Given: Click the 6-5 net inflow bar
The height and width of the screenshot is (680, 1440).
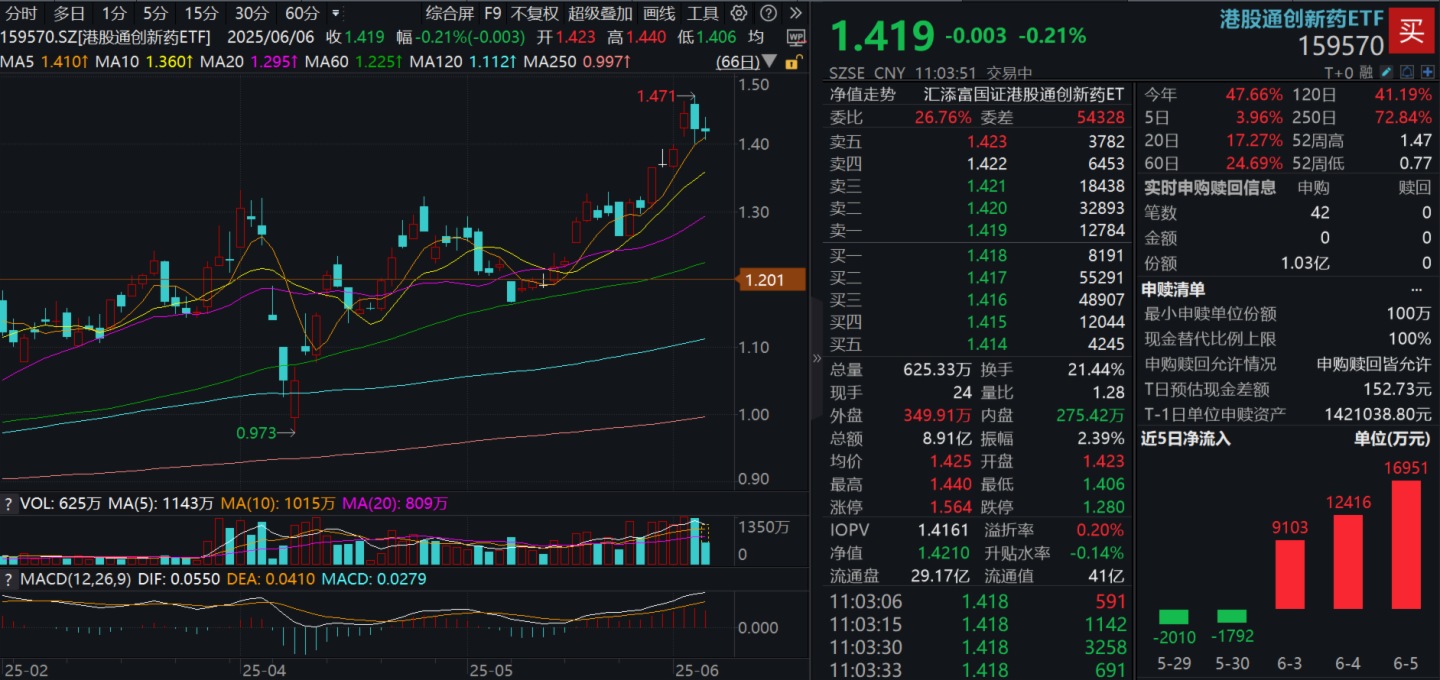Looking at the screenshot, I should [1405, 544].
